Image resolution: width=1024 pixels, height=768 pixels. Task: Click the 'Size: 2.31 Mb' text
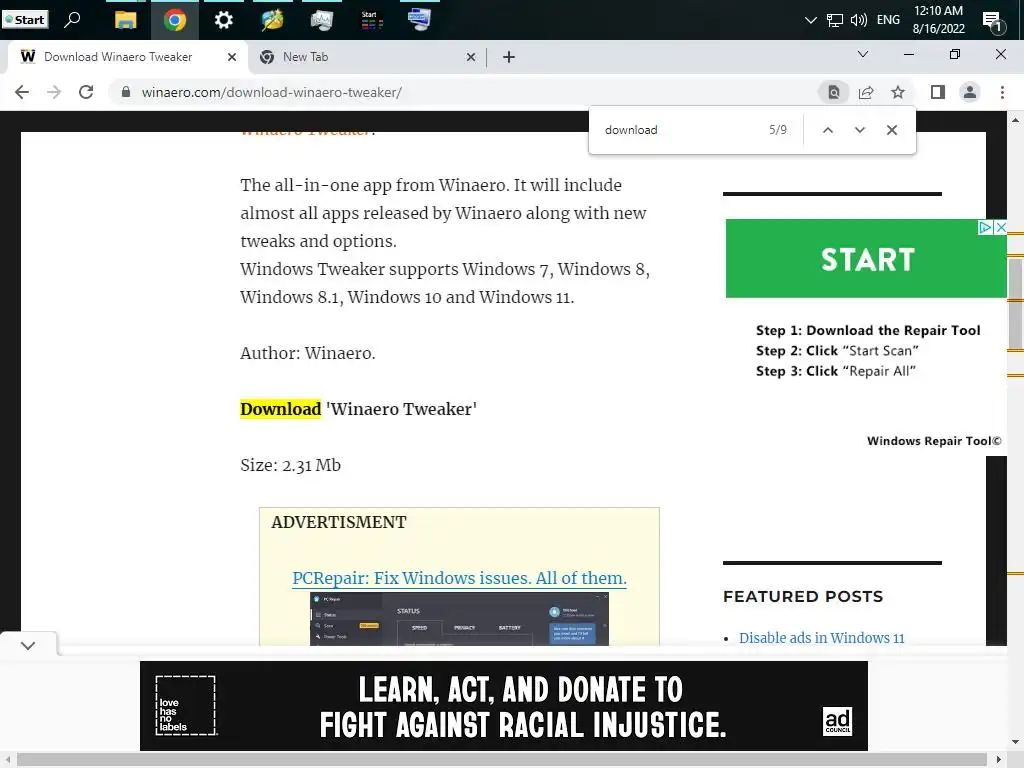point(291,465)
